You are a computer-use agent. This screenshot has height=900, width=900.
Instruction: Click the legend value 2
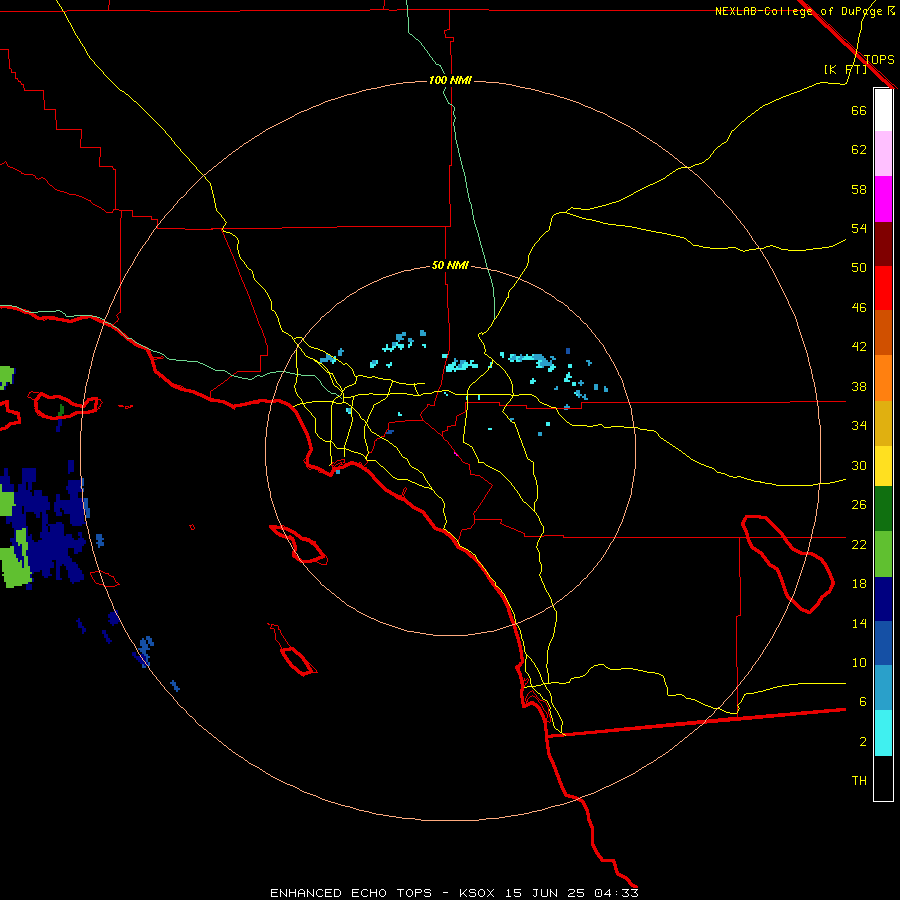point(862,742)
